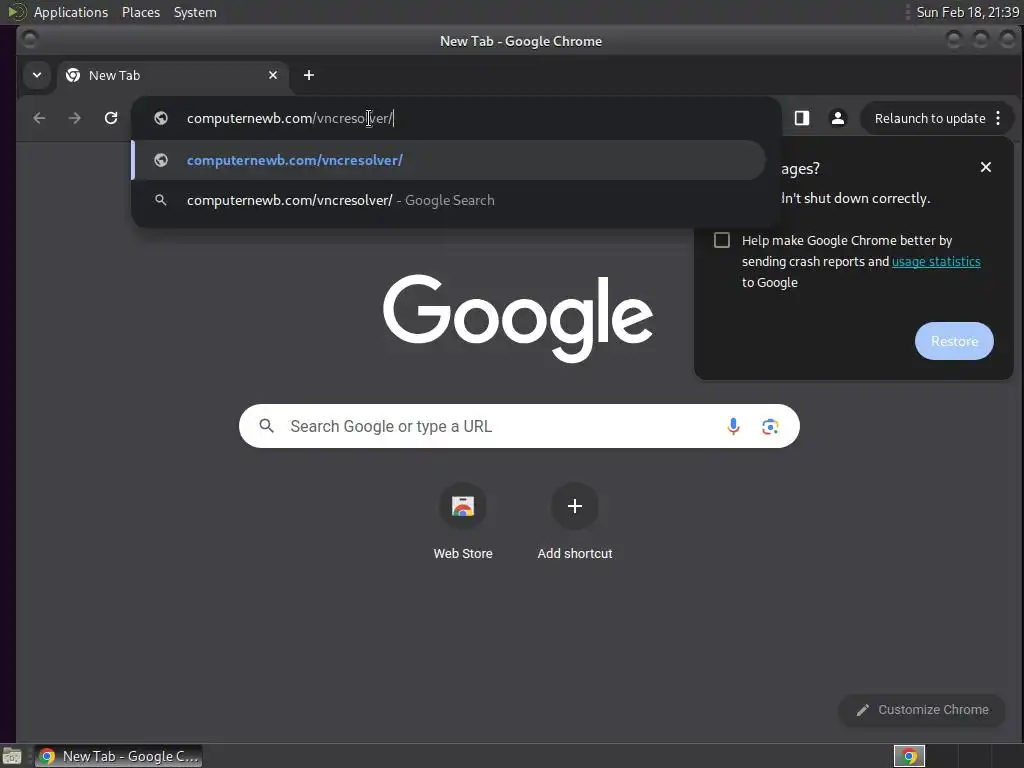Close the New Tab tab

point(273,75)
